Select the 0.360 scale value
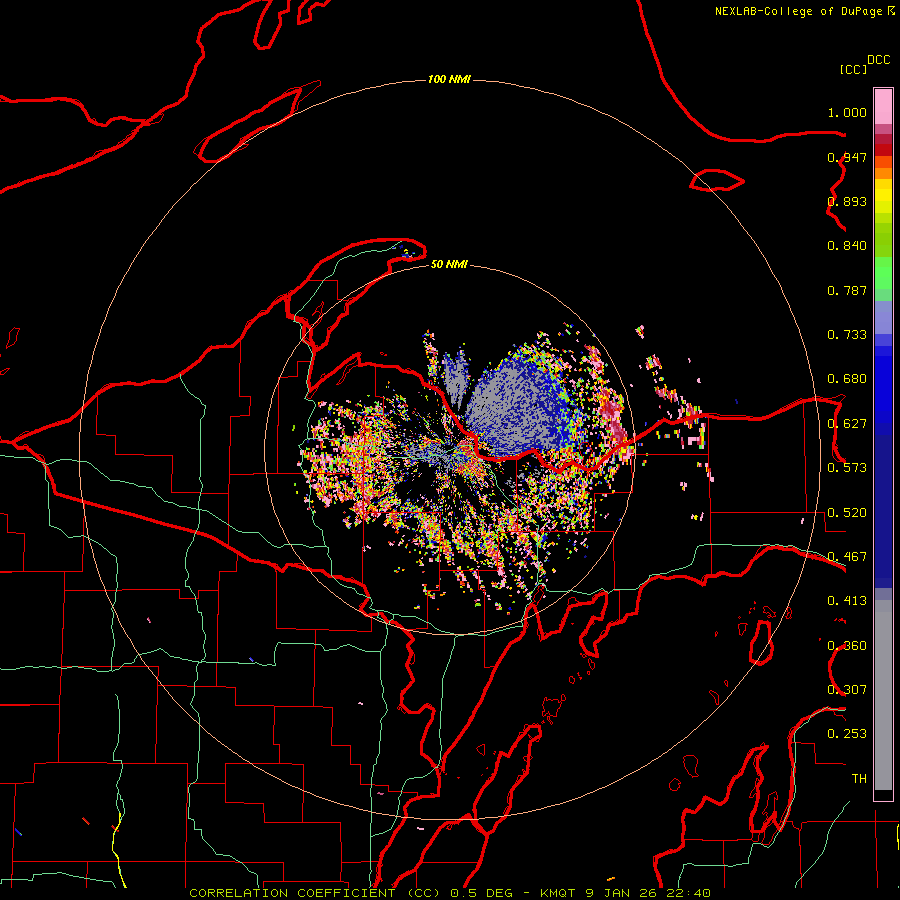The height and width of the screenshot is (900, 900). (x=847, y=646)
